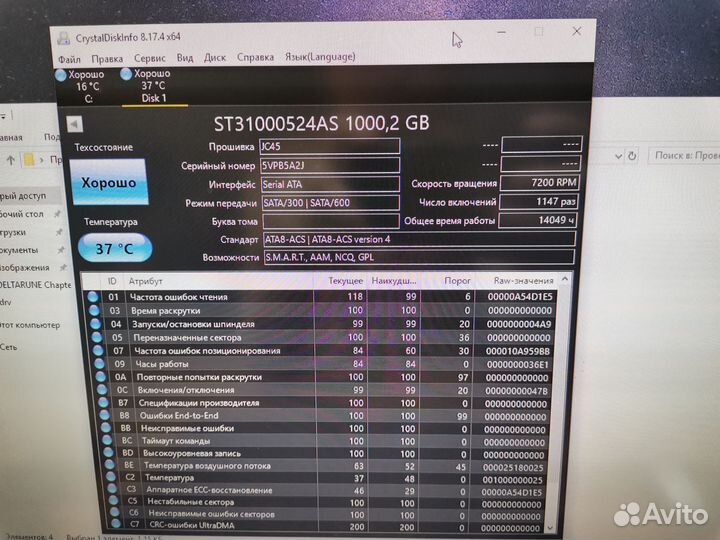Click the rotation speed value 7200 RPM
720x540 pixels.
[x=539, y=183]
